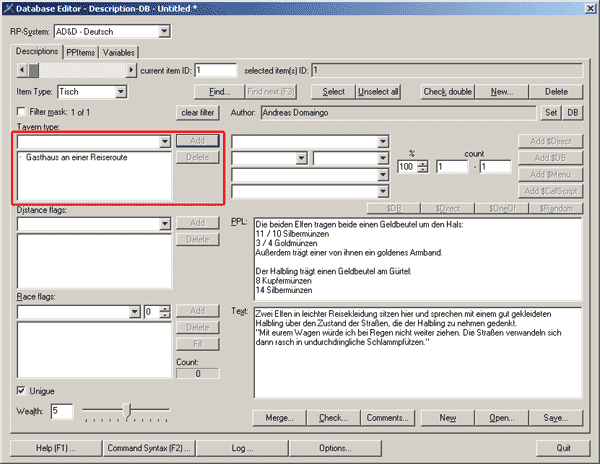Open the Item Type dropdown
The image size is (600, 464).
click(x=122, y=92)
